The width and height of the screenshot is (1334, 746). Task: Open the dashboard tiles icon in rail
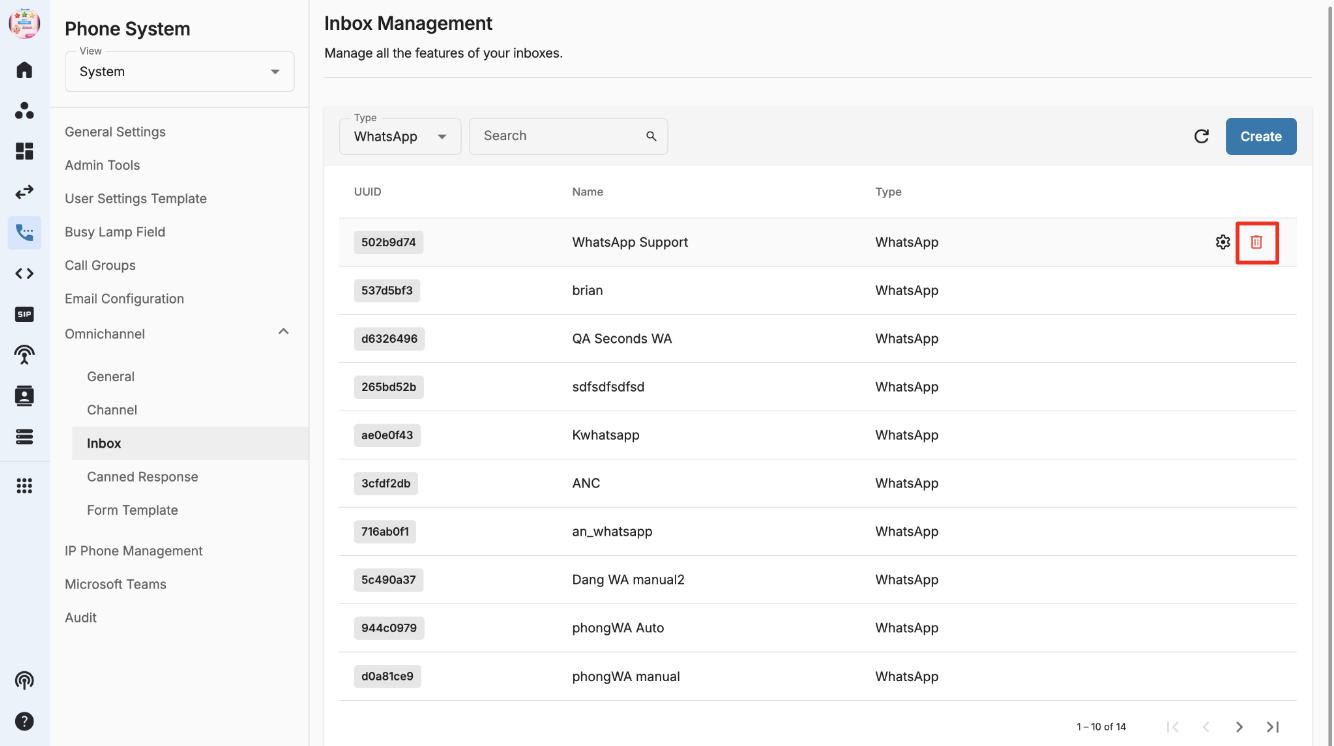click(x=24, y=151)
